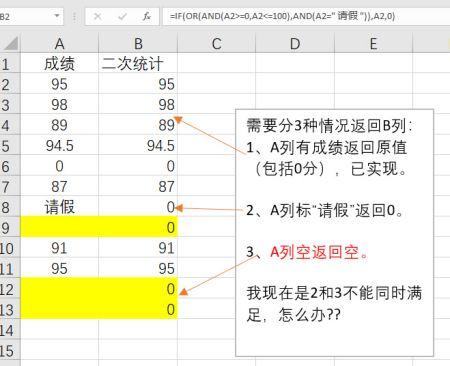The height and width of the screenshot is (366, 450).
Task: Click text box line 我现在是2和3不能同时满
Action: [334, 293]
